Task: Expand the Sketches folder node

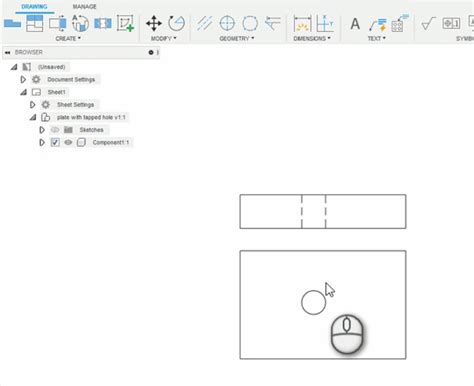Action: coord(42,130)
